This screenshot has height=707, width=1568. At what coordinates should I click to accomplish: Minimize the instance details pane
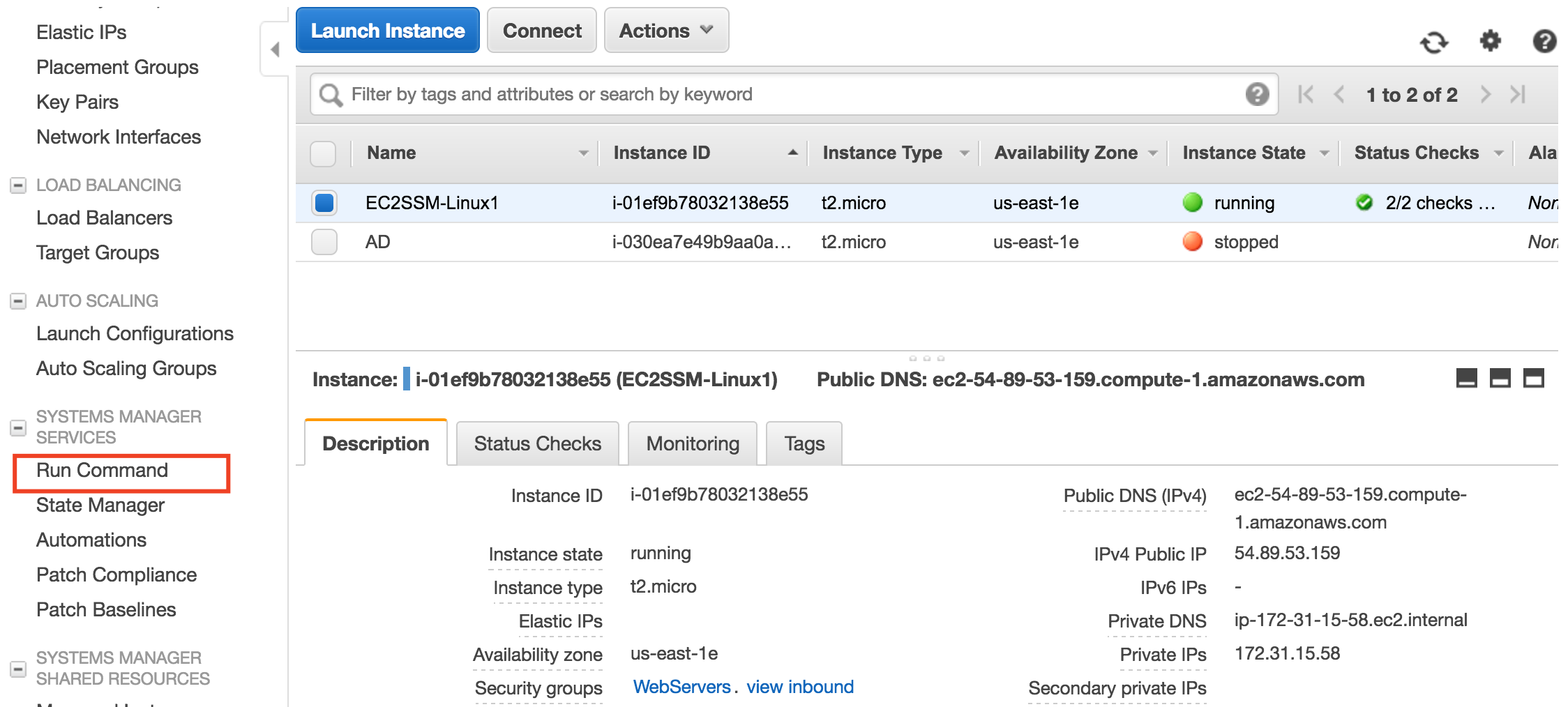(1466, 379)
